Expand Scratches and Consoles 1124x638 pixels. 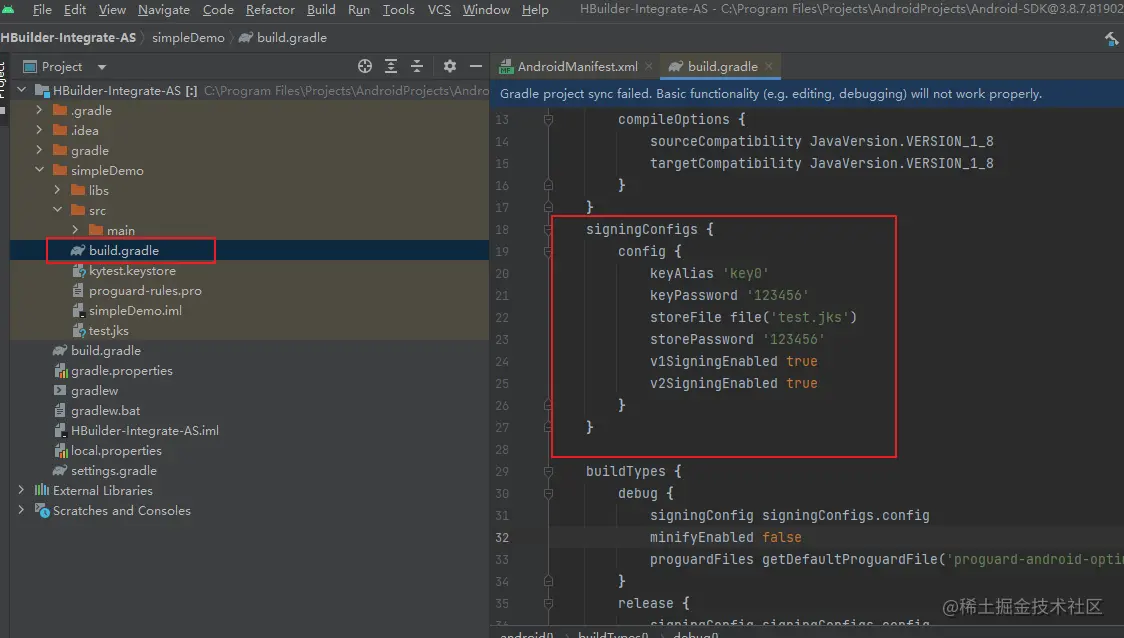pos(22,510)
